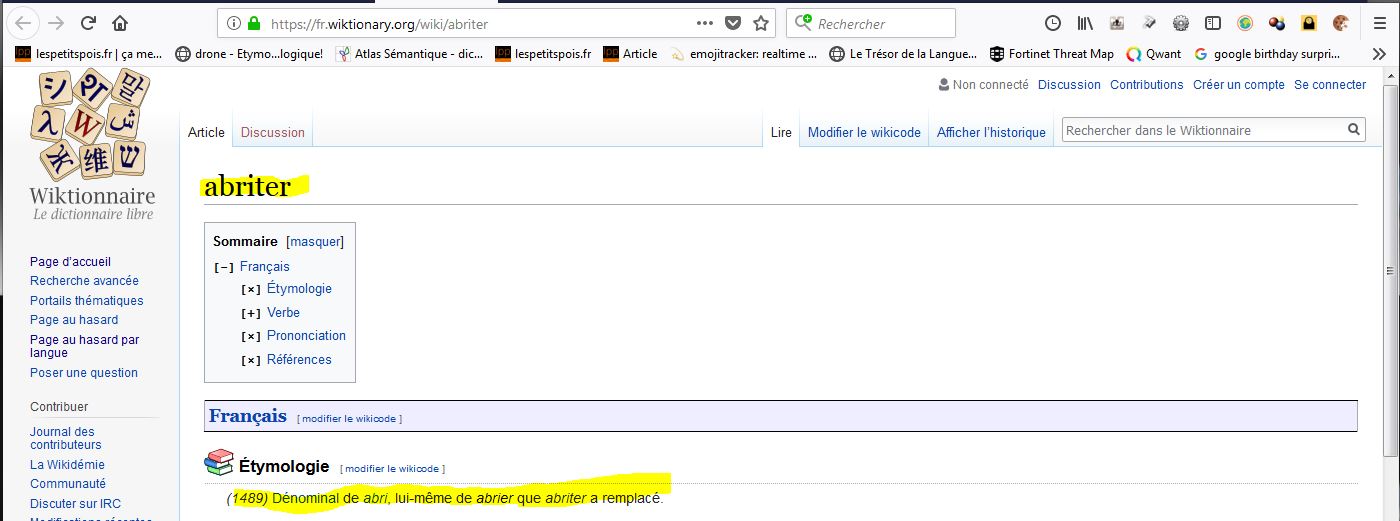Switch to the Discussion tab
Image resolution: width=1400 pixels, height=521 pixels.
tap(272, 132)
